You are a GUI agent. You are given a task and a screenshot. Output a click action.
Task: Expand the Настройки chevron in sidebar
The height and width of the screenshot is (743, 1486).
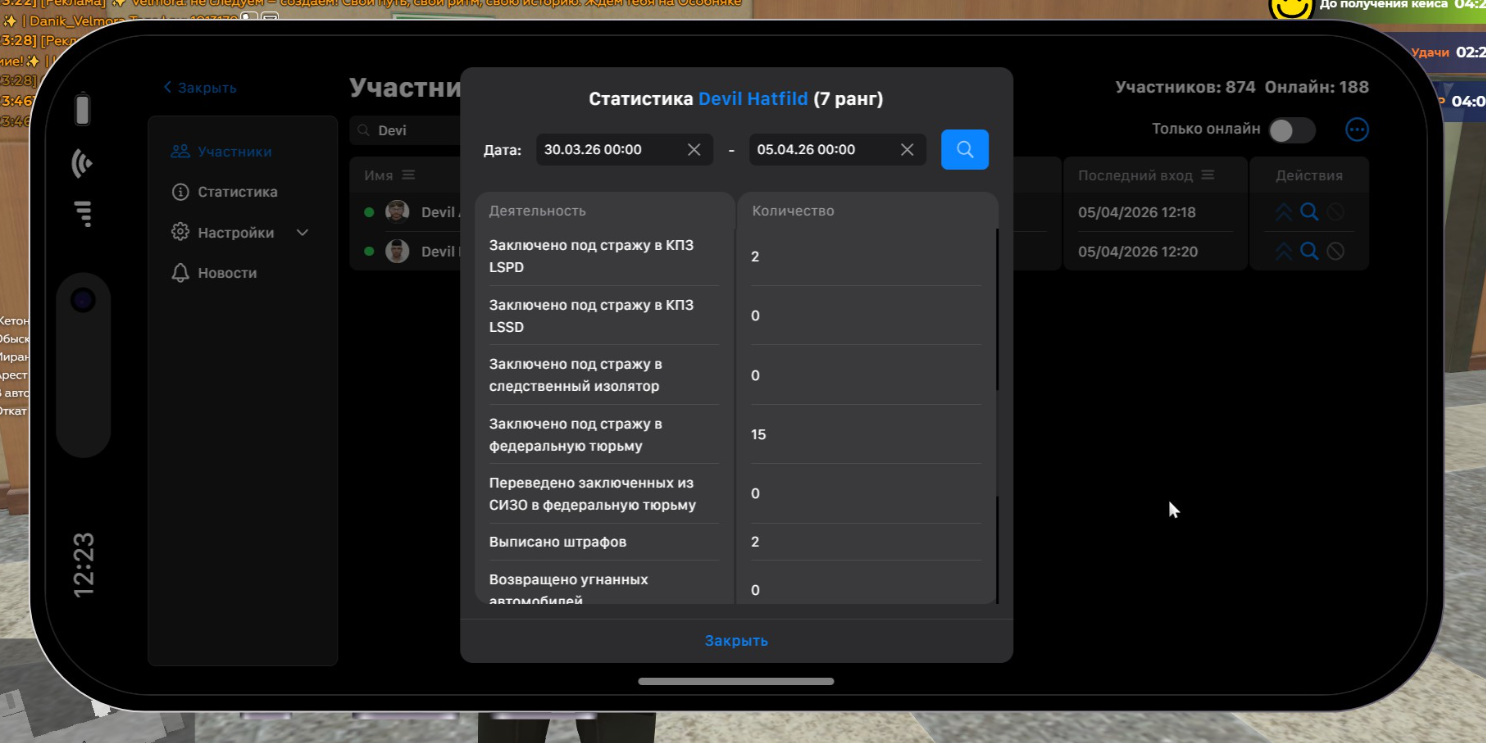click(302, 233)
